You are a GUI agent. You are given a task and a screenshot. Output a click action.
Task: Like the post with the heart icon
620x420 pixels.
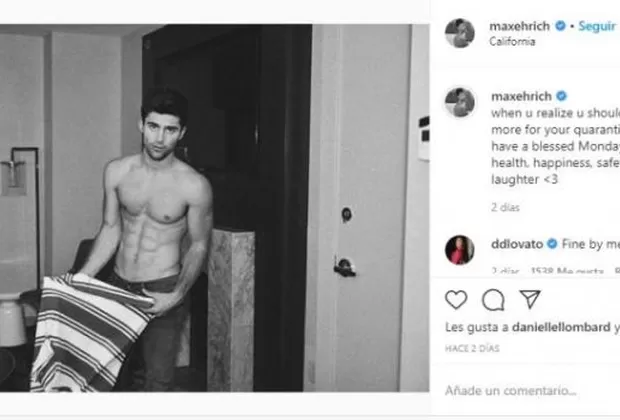coord(456,299)
